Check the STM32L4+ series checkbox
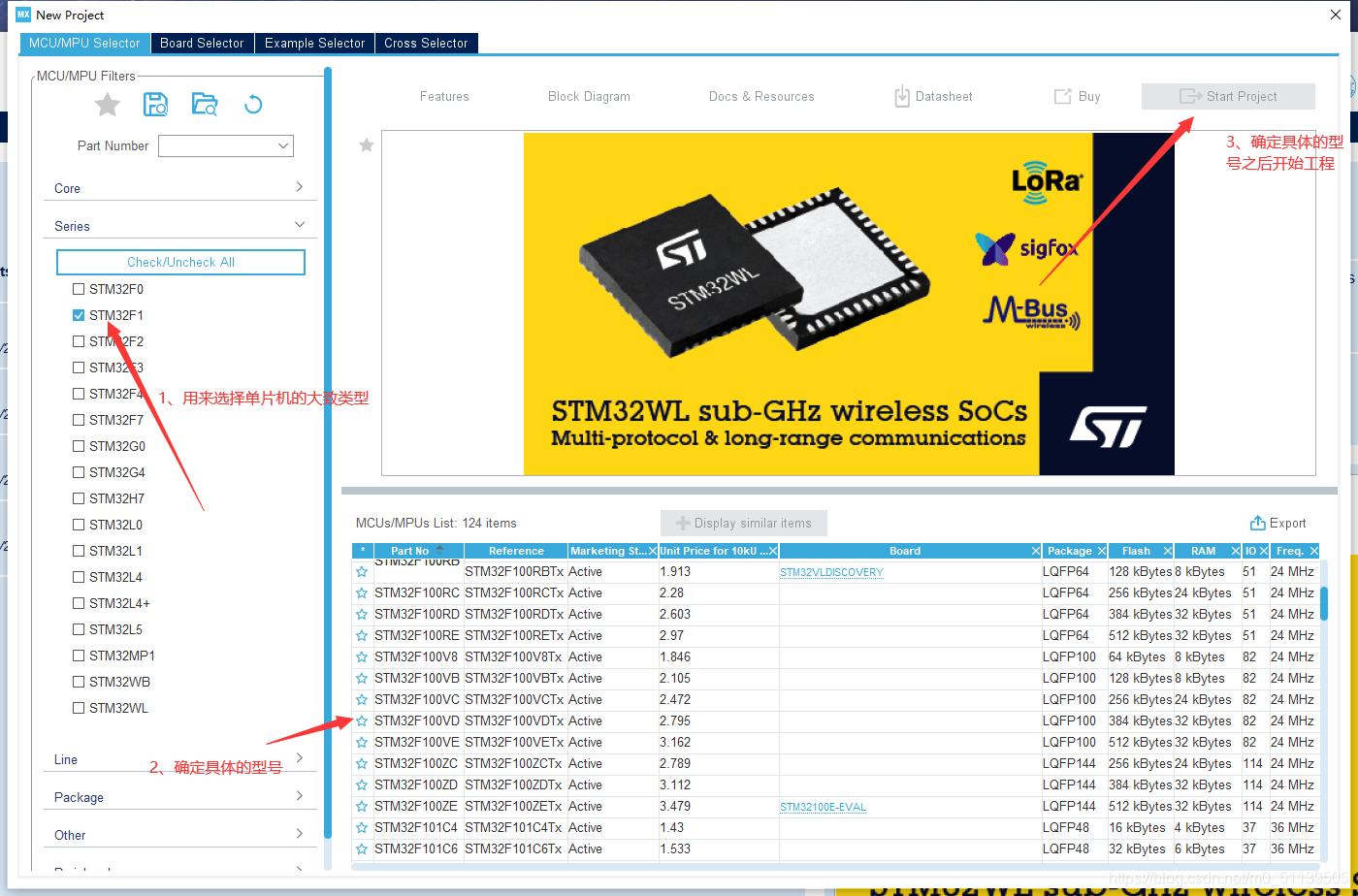 79,603
